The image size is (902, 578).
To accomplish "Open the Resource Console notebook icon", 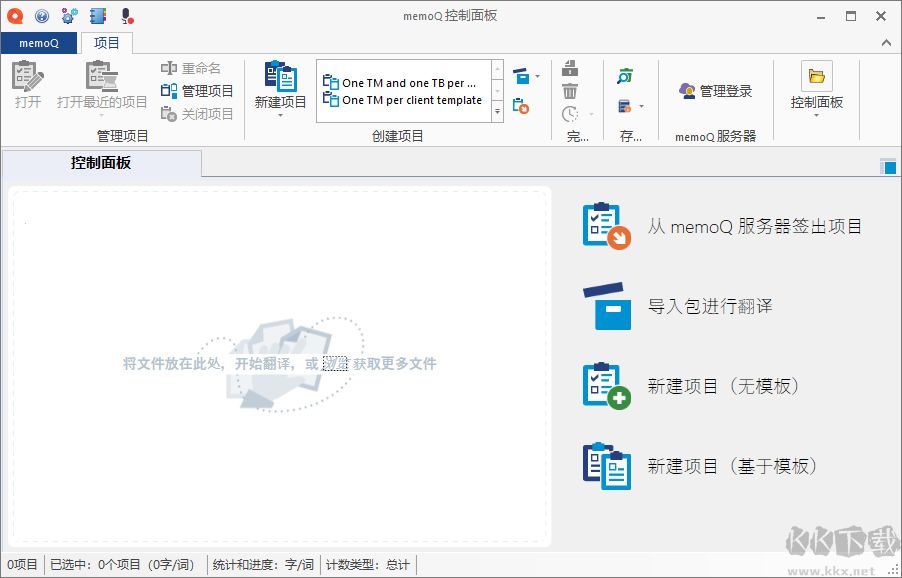I will click(x=98, y=16).
